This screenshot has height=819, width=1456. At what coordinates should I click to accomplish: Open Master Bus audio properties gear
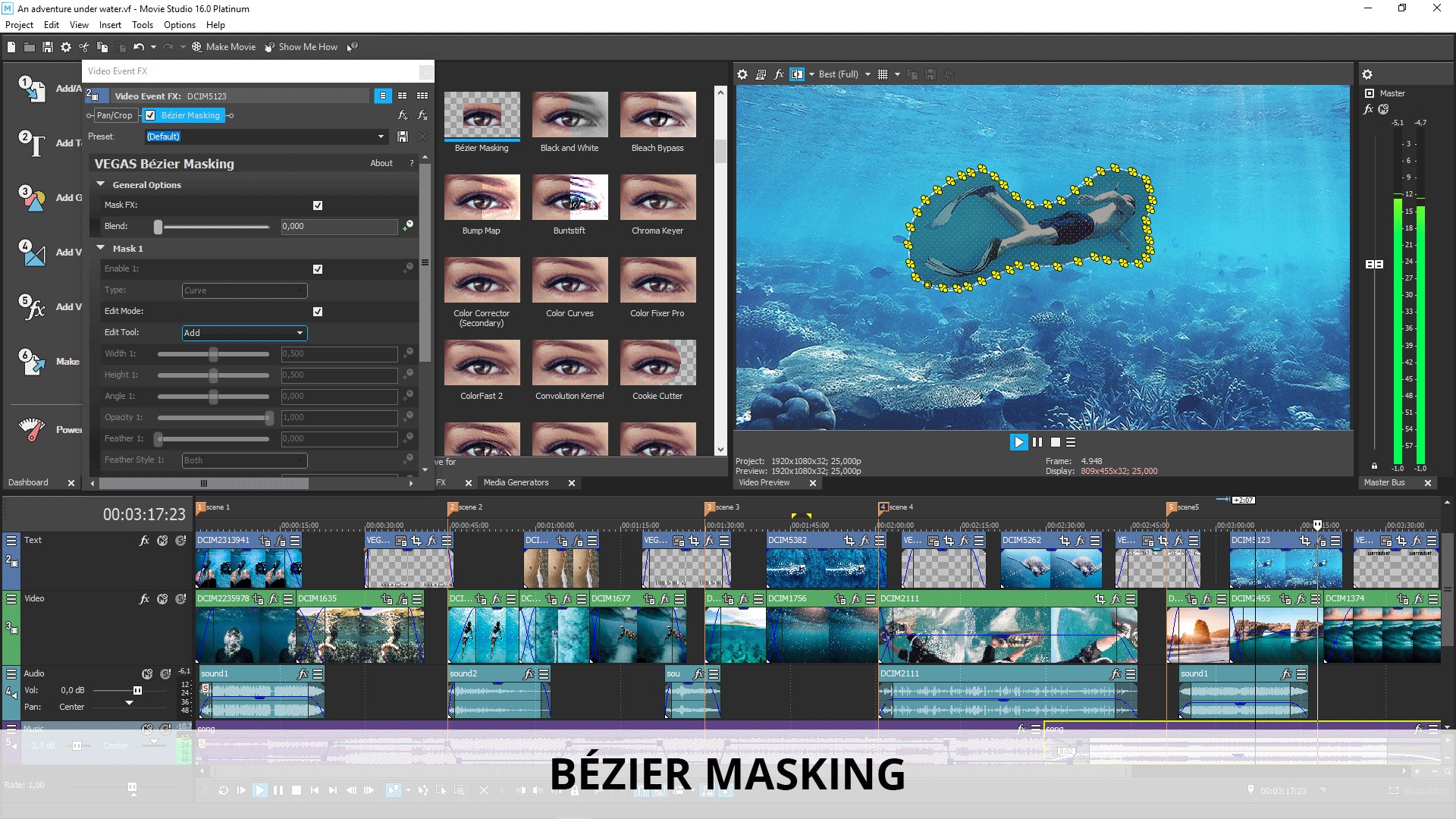coord(1367,74)
